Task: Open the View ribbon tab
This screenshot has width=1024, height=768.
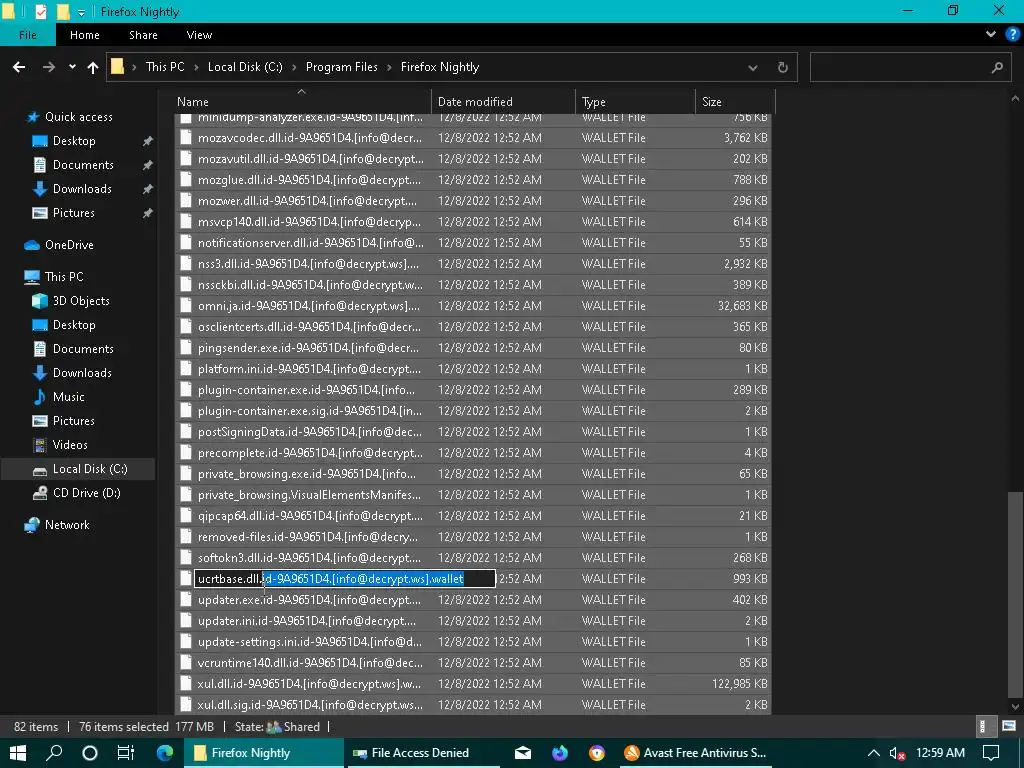Action: (199, 35)
